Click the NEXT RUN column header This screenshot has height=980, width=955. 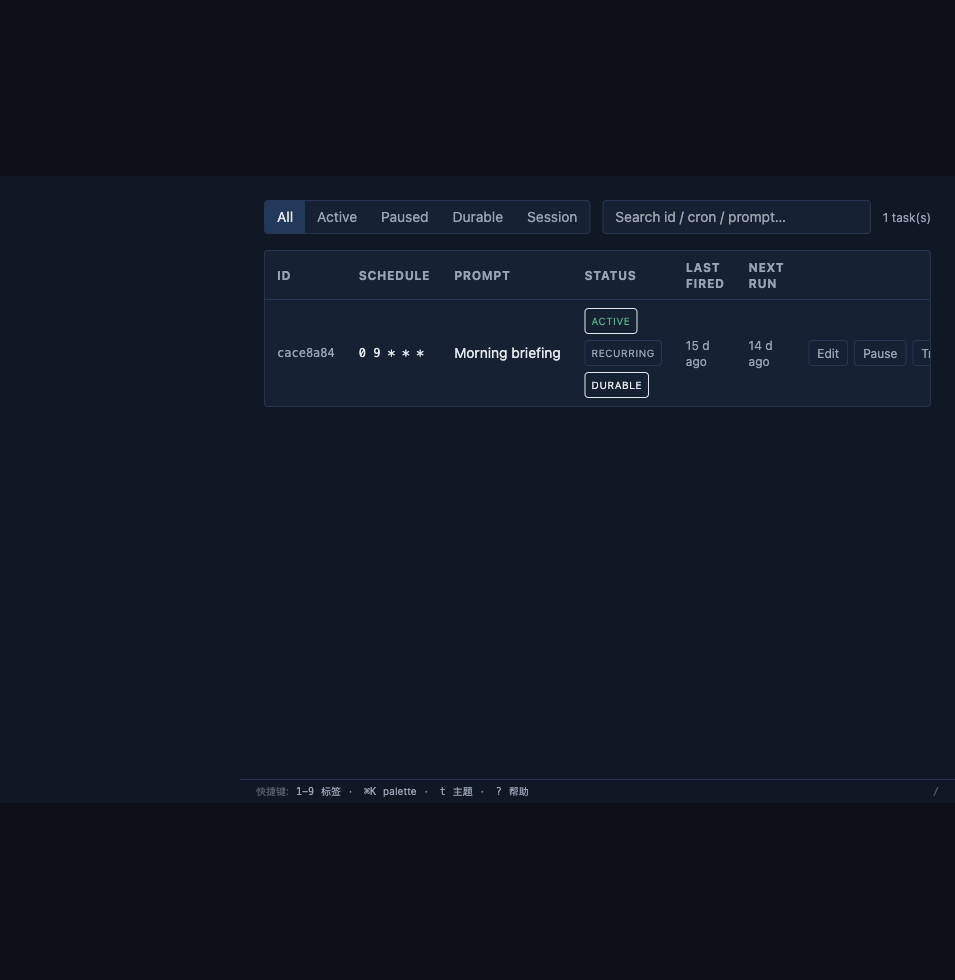point(766,276)
